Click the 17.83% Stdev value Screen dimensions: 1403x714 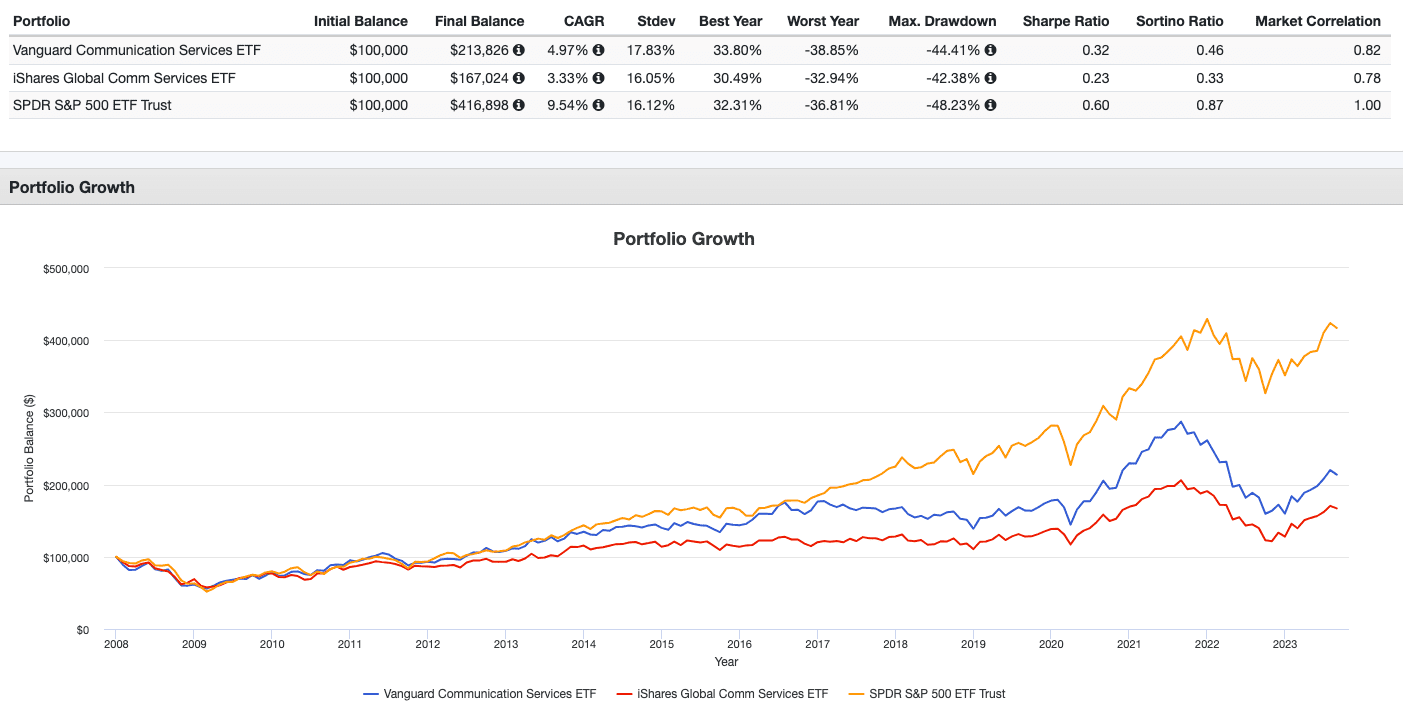653,51
